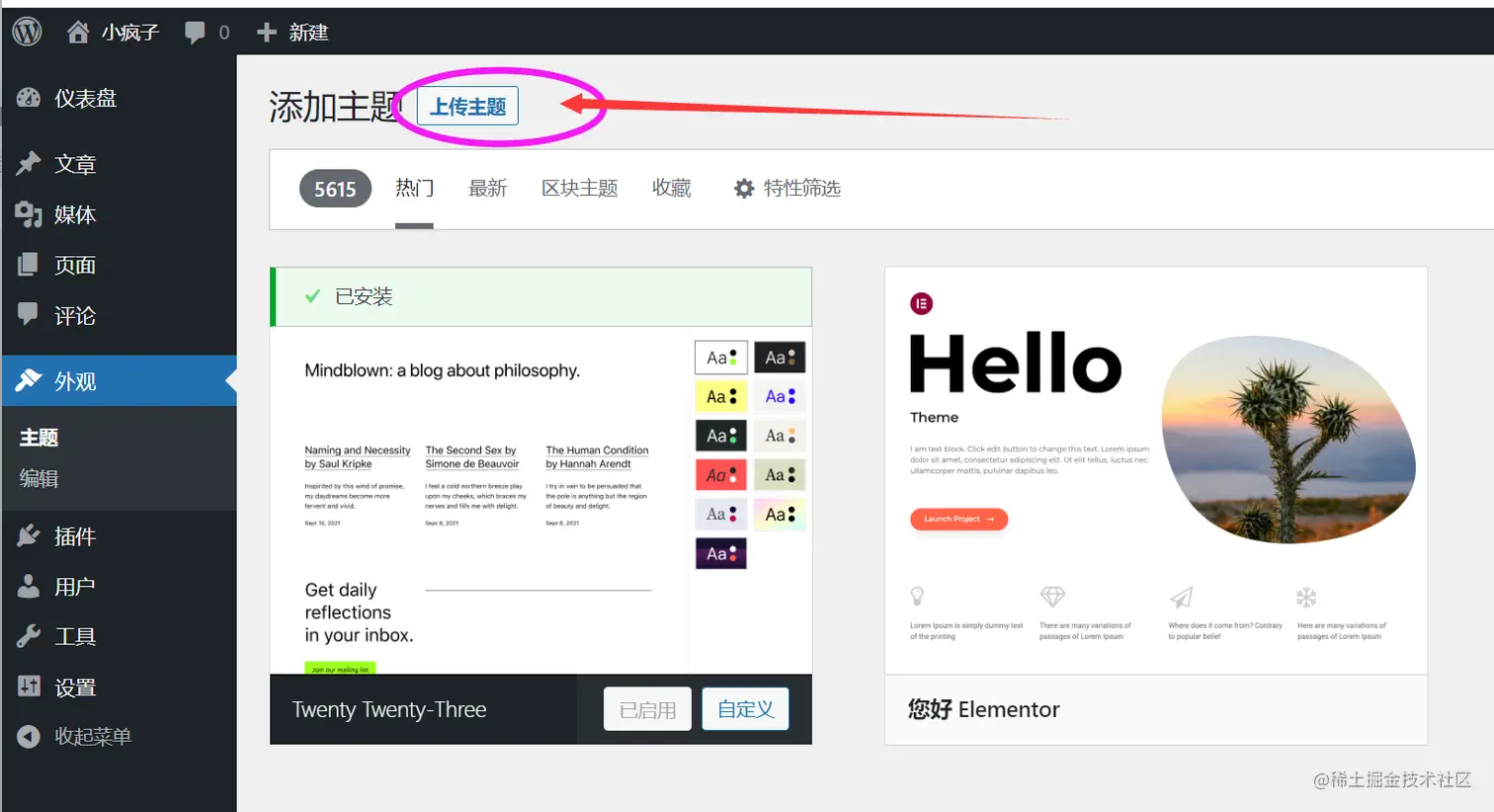Click the 媒体 media icon
The width and height of the screenshot is (1494, 812).
(x=29, y=213)
